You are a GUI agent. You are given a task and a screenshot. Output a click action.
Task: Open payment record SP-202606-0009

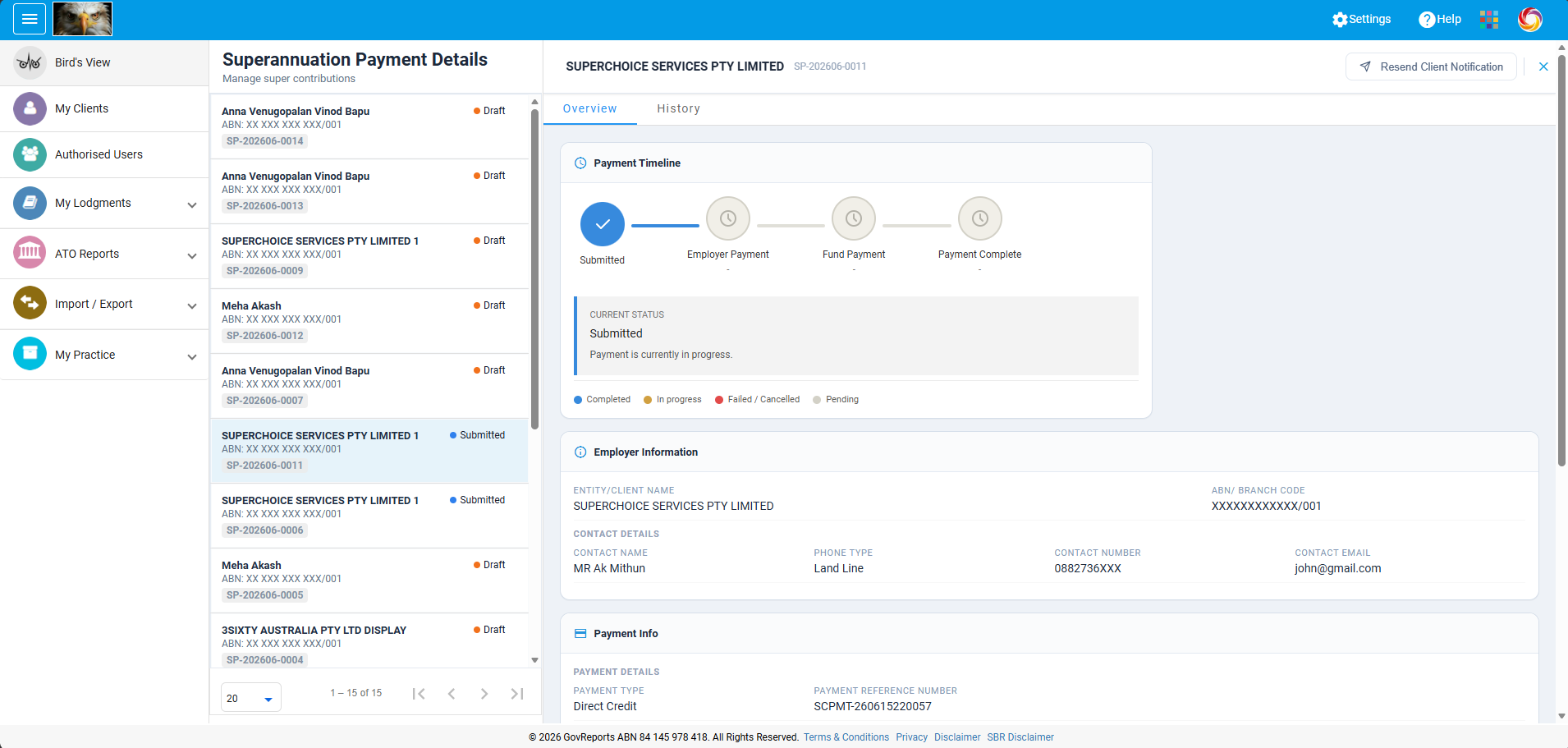[369, 256]
